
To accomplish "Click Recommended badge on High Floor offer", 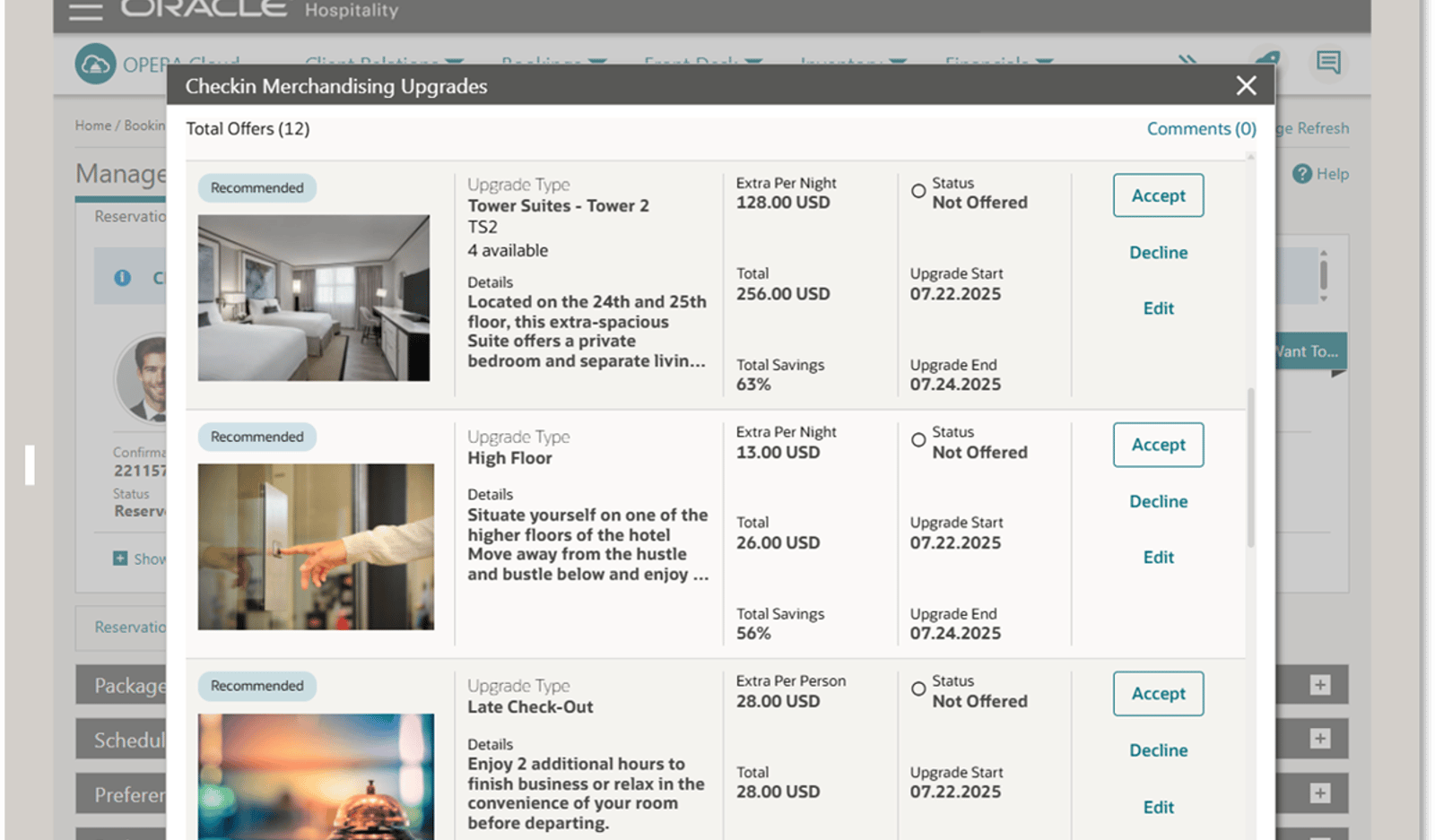I will (x=257, y=437).
